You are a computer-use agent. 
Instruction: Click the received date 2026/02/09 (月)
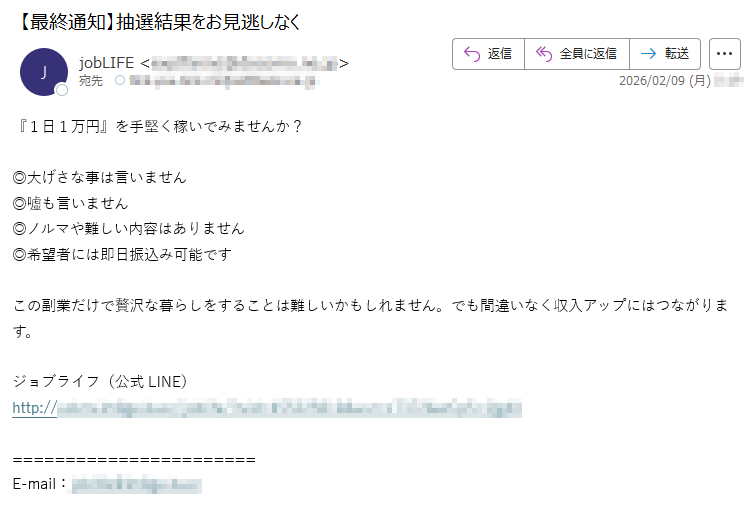pyautogui.click(x=664, y=80)
